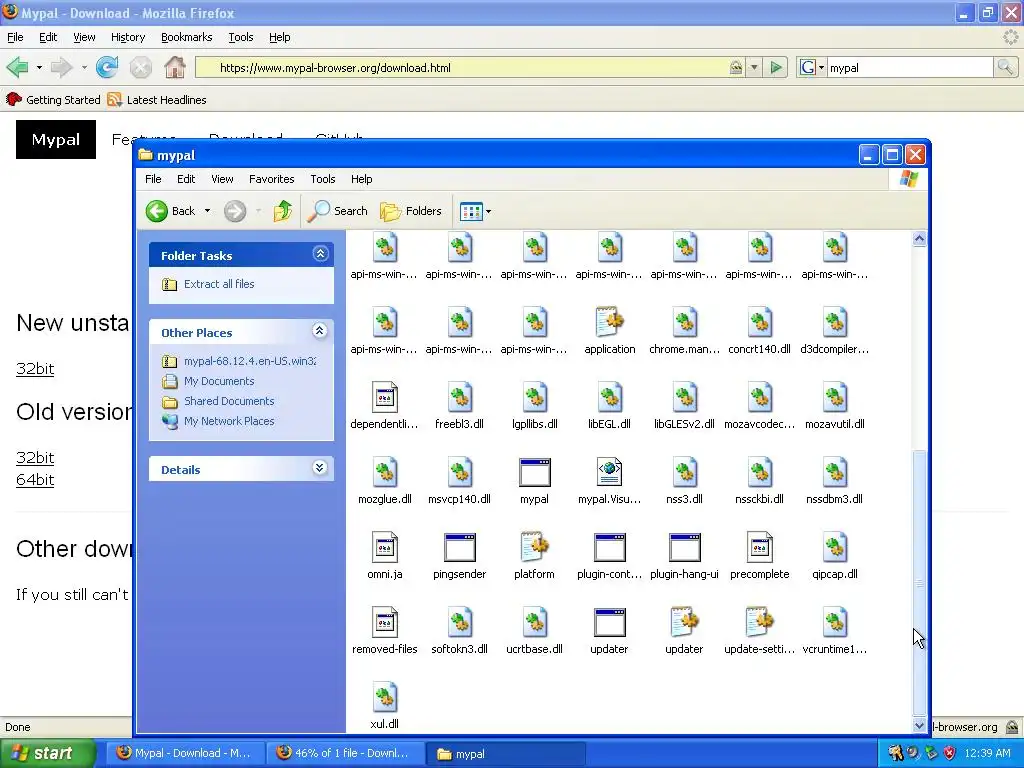The width and height of the screenshot is (1024, 768).
Task: Switch to the download progress taskbar item
Action: (345, 753)
